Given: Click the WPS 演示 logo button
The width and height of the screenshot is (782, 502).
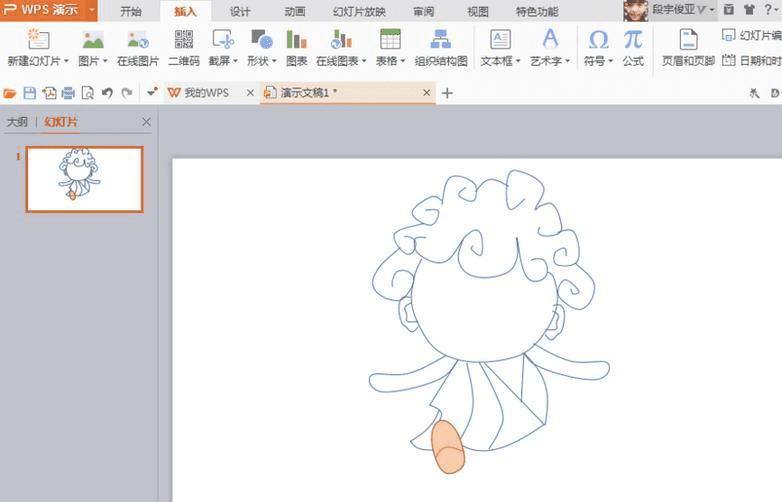Looking at the screenshot, I should click(x=42, y=10).
